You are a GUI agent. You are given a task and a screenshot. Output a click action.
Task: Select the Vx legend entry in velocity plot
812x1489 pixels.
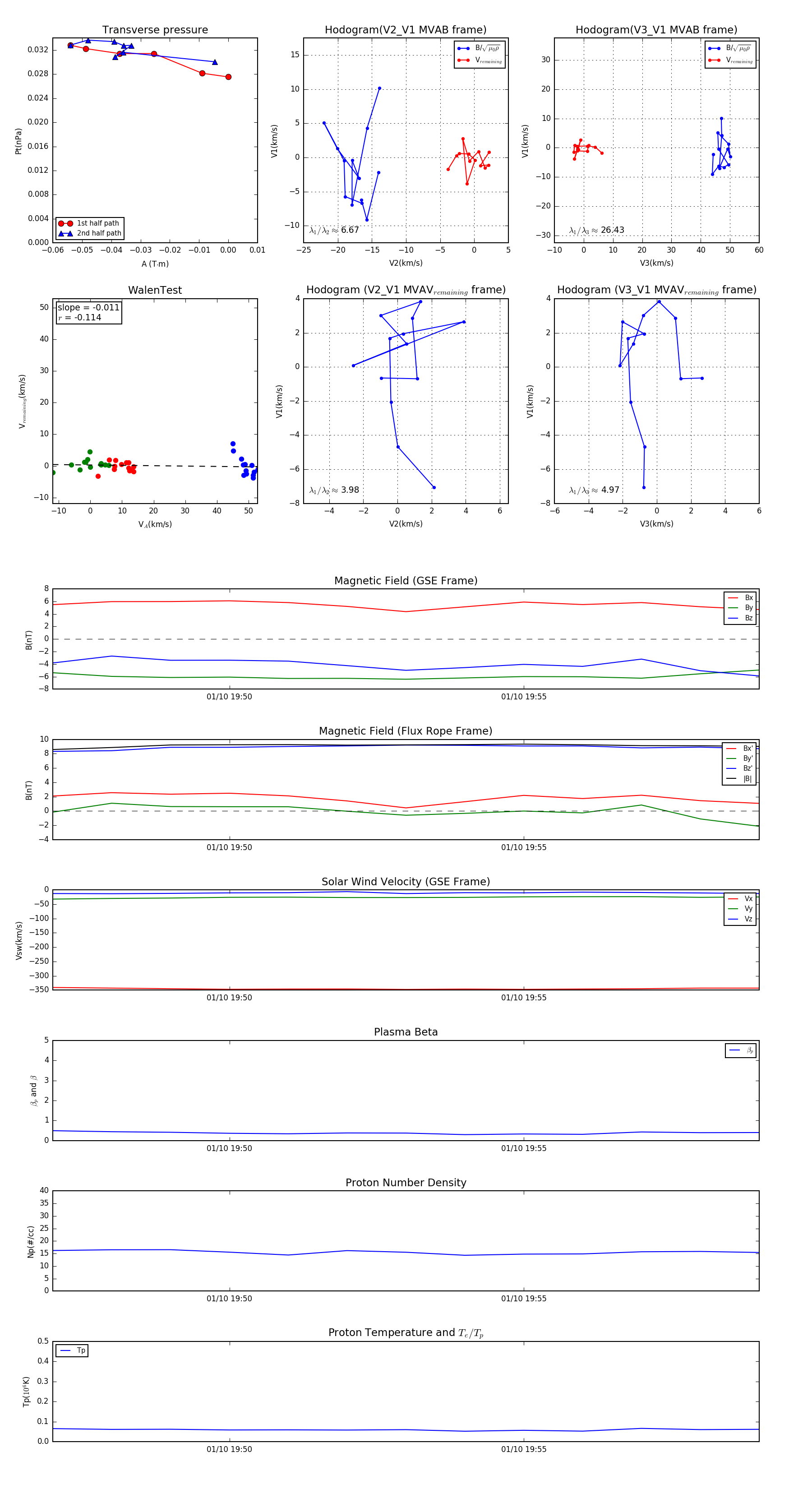(x=740, y=899)
